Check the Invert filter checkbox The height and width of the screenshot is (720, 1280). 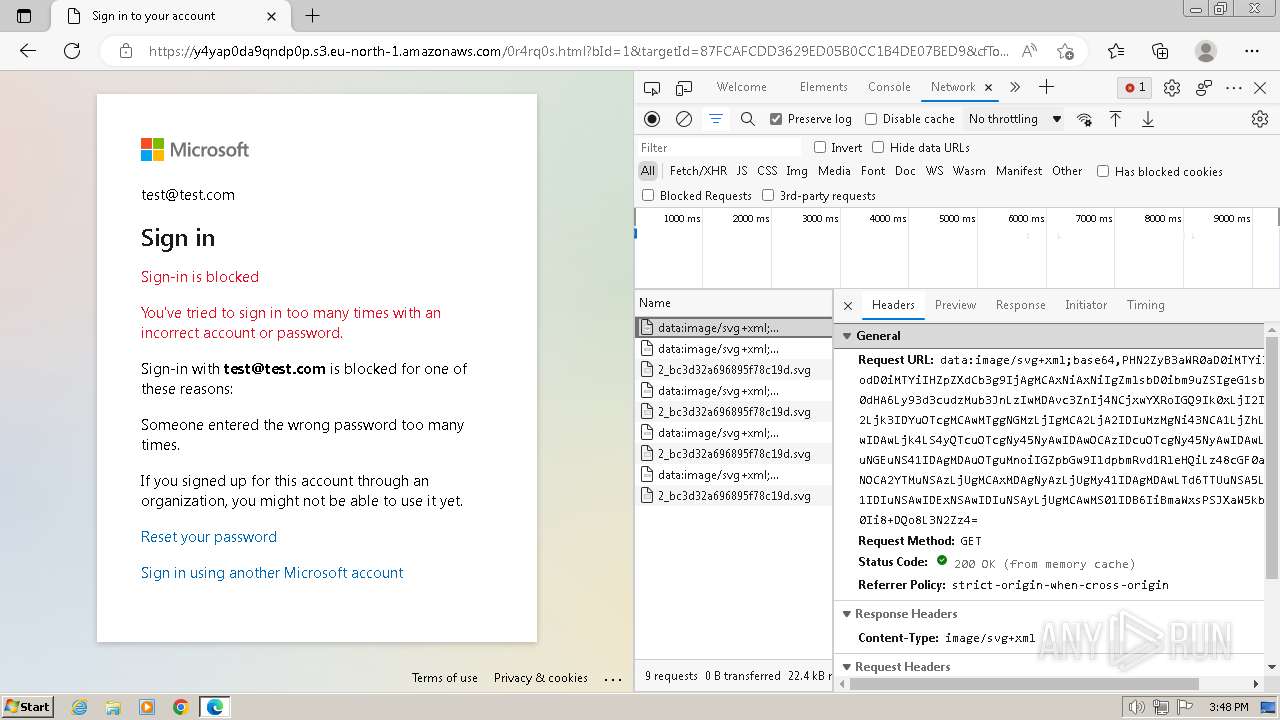pos(820,147)
